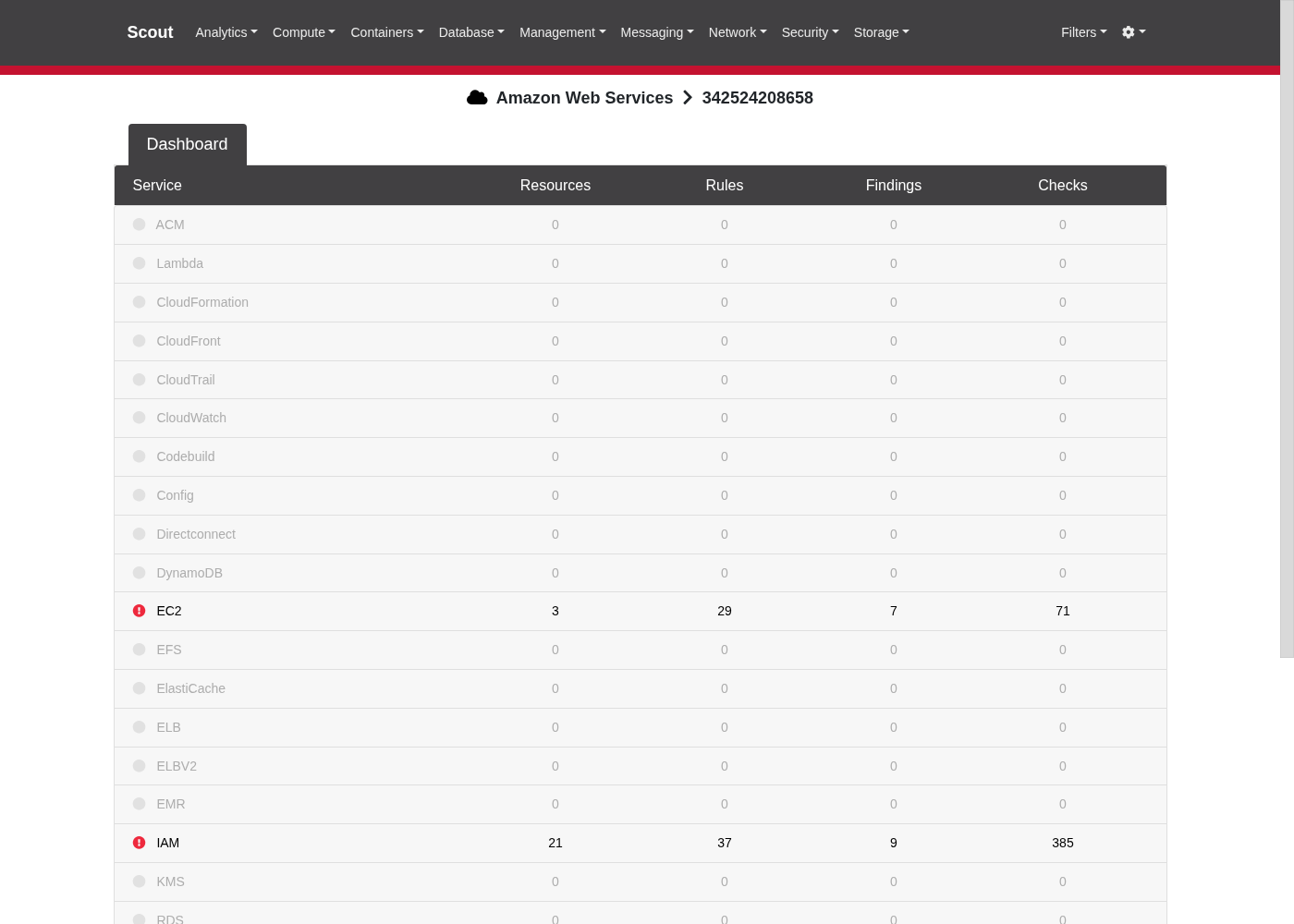Viewport: 1294px width, 924px height.
Task: Click the red alert icon beside EC2
Action: (139, 611)
